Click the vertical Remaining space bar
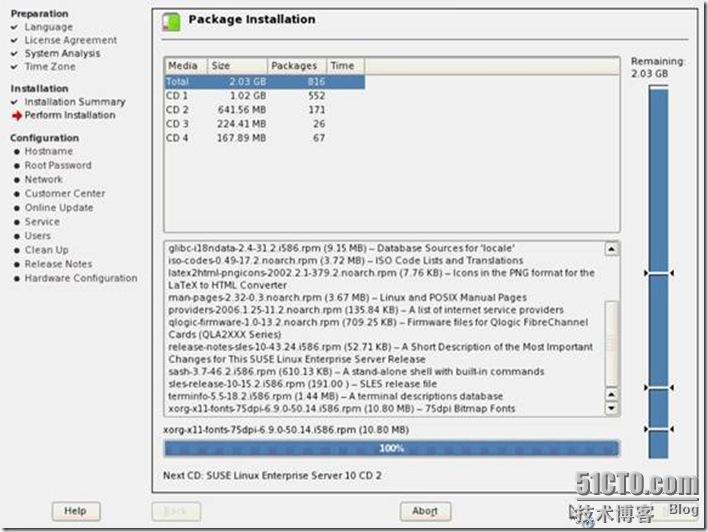The image size is (708, 532). tap(658, 272)
